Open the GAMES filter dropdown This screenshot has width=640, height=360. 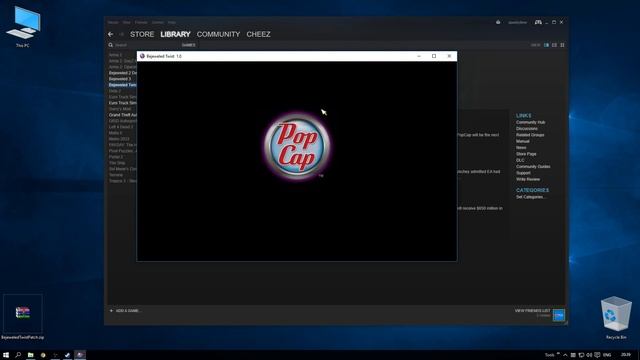coord(189,45)
